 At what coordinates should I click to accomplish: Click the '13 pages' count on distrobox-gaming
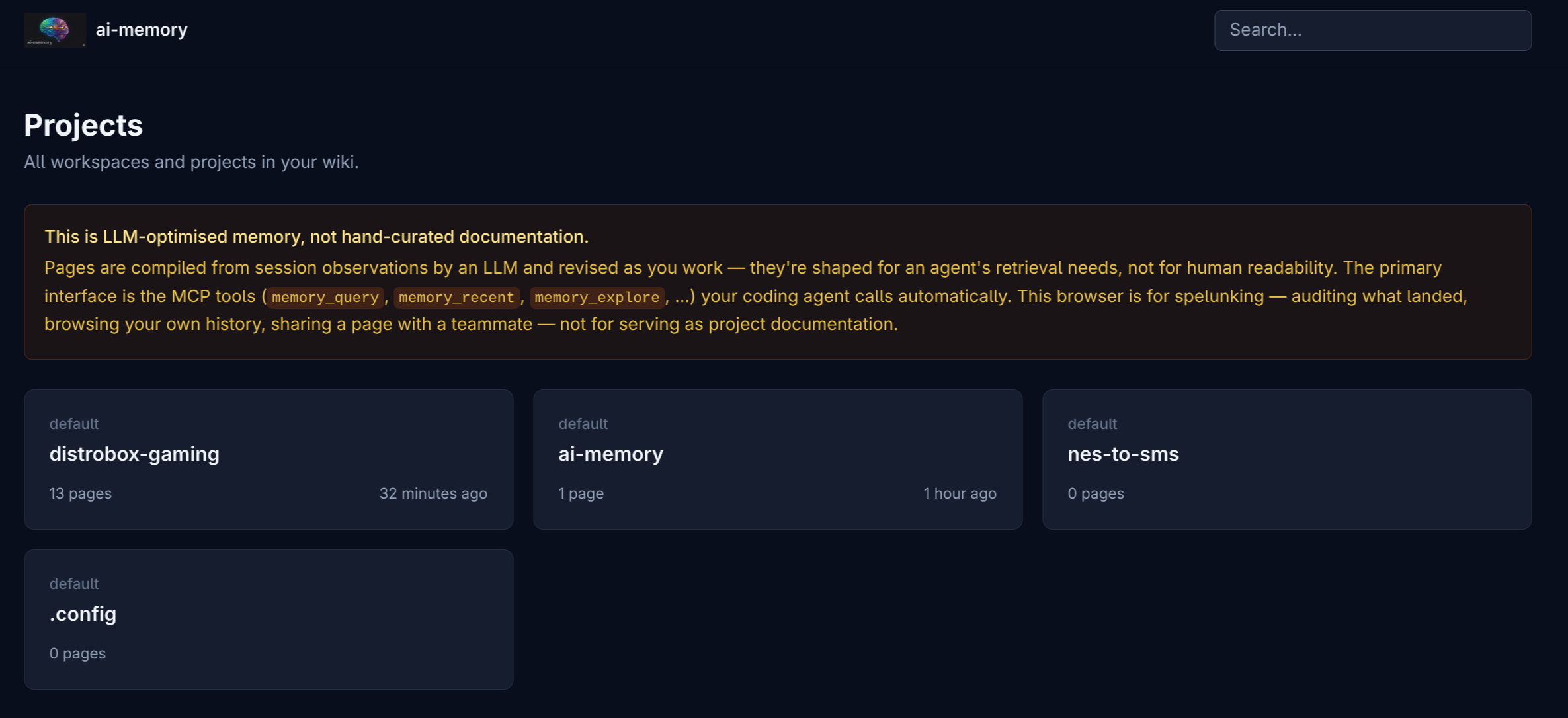[81, 493]
